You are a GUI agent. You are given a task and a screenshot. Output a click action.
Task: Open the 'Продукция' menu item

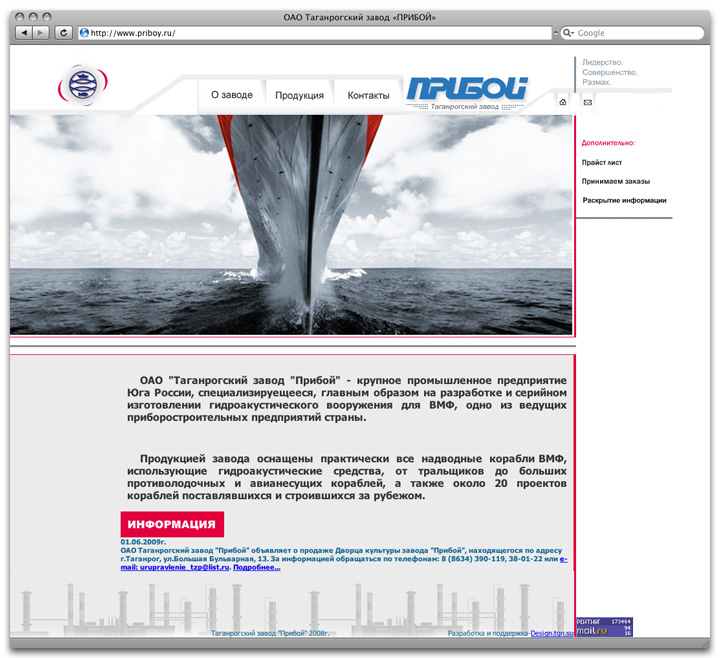pyautogui.click(x=299, y=95)
